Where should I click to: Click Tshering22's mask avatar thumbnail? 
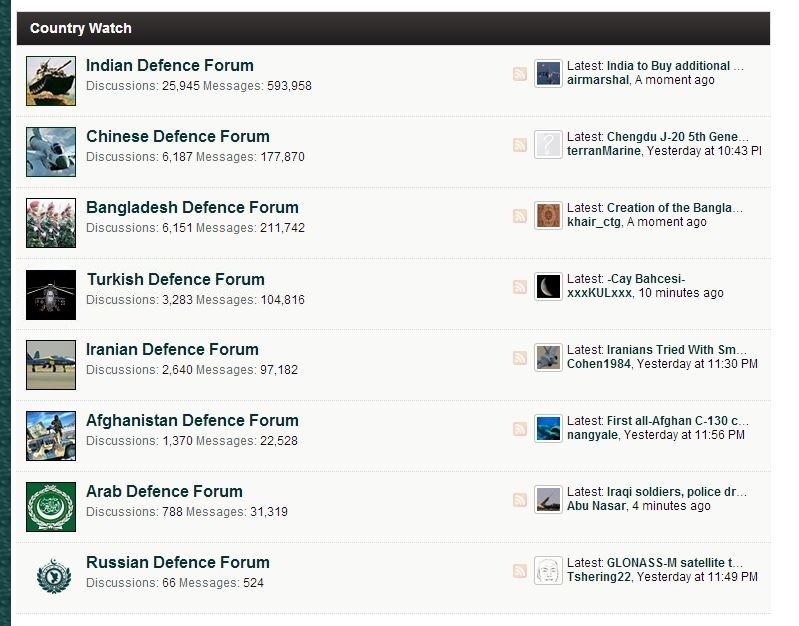(548, 570)
